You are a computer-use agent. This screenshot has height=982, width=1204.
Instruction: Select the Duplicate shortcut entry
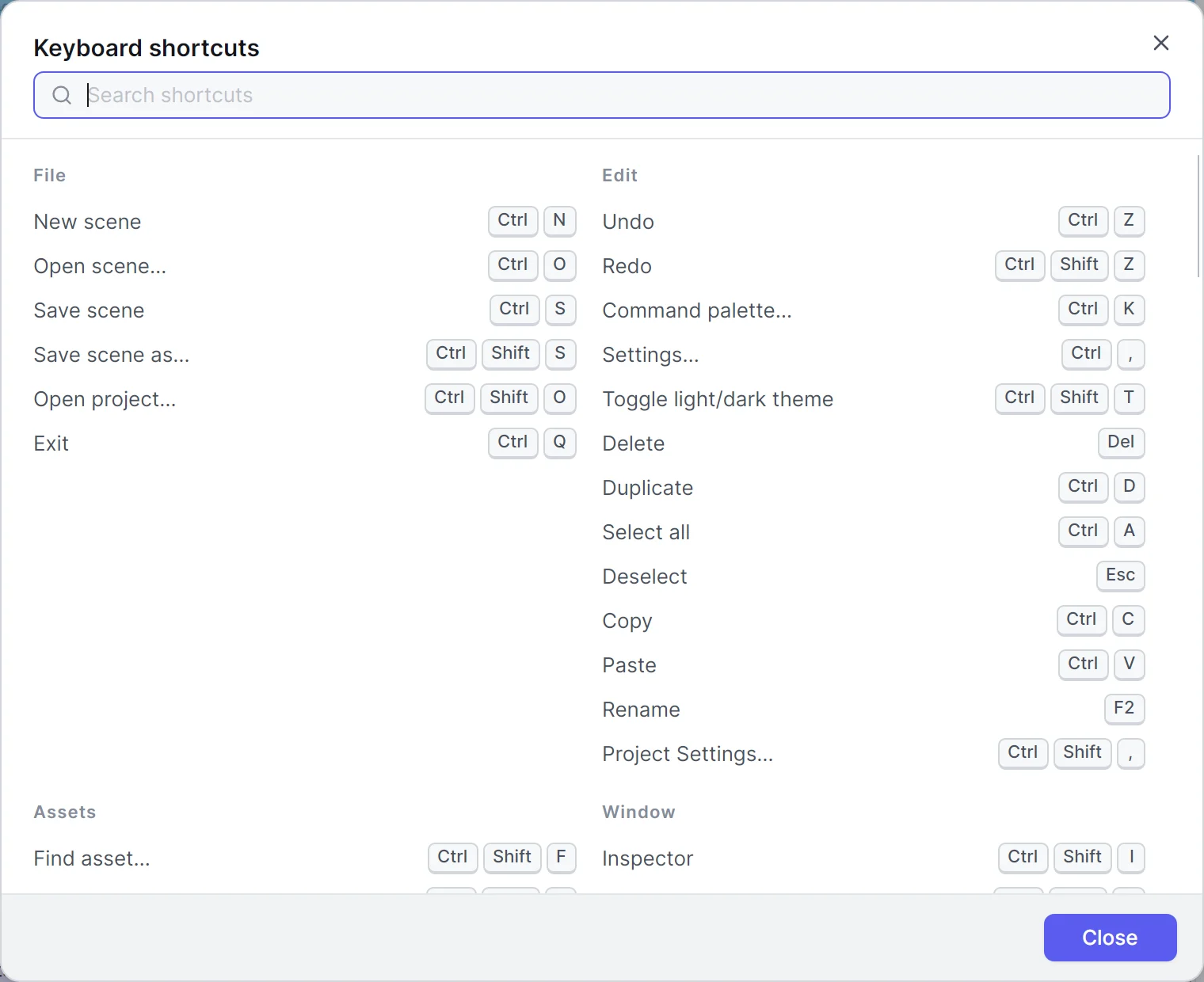[x=874, y=488]
